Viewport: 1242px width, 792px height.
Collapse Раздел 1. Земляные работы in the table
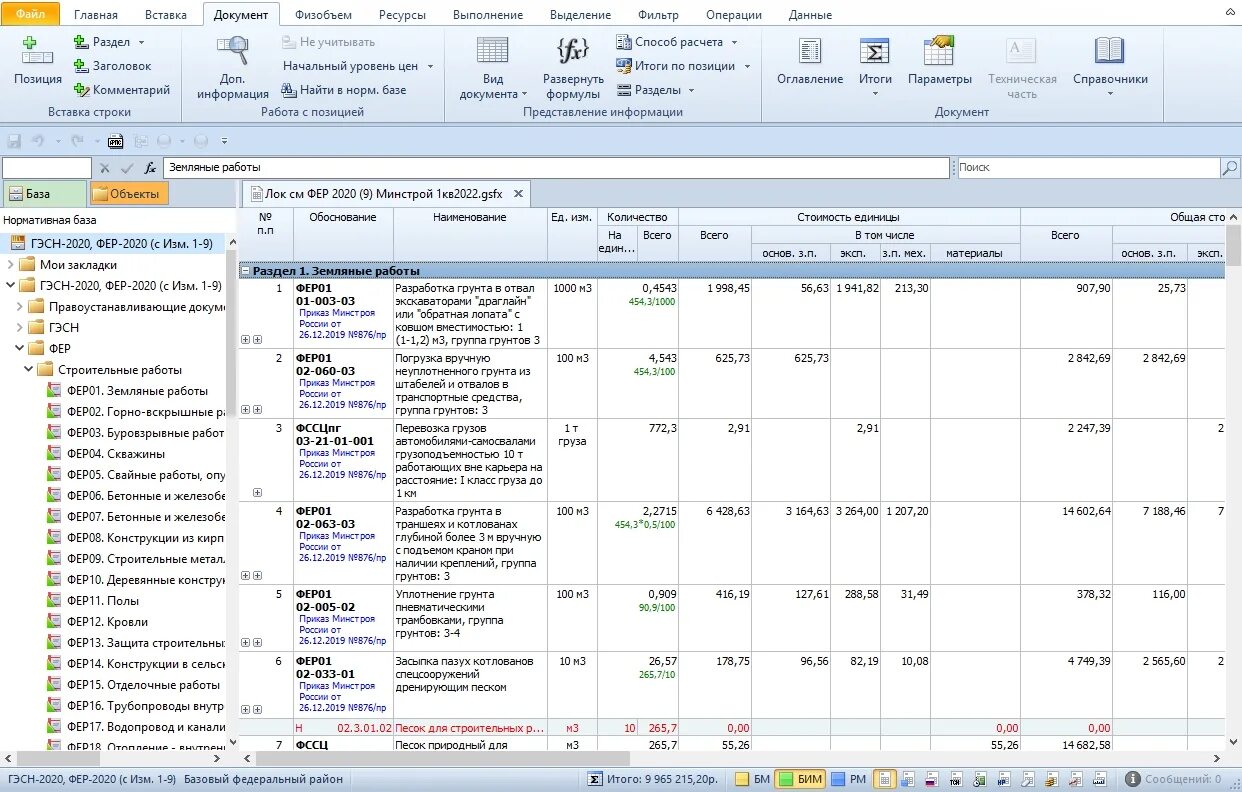click(245, 271)
